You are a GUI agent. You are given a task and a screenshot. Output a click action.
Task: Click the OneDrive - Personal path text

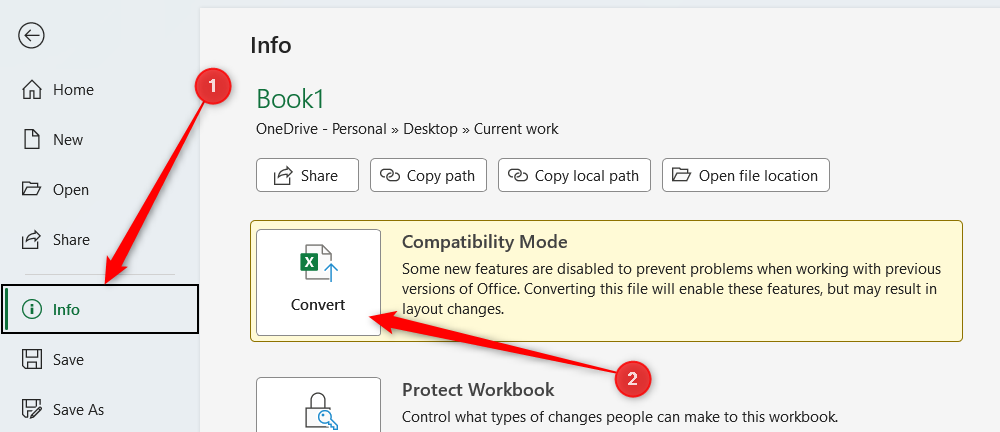point(321,129)
